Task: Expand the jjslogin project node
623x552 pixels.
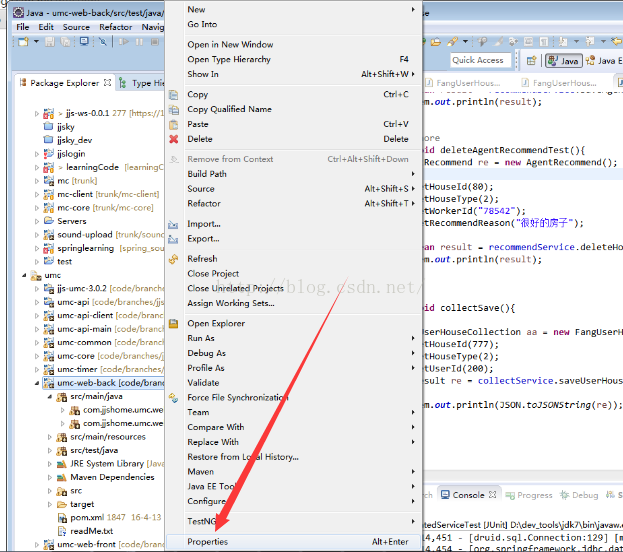Action: click(37, 154)
